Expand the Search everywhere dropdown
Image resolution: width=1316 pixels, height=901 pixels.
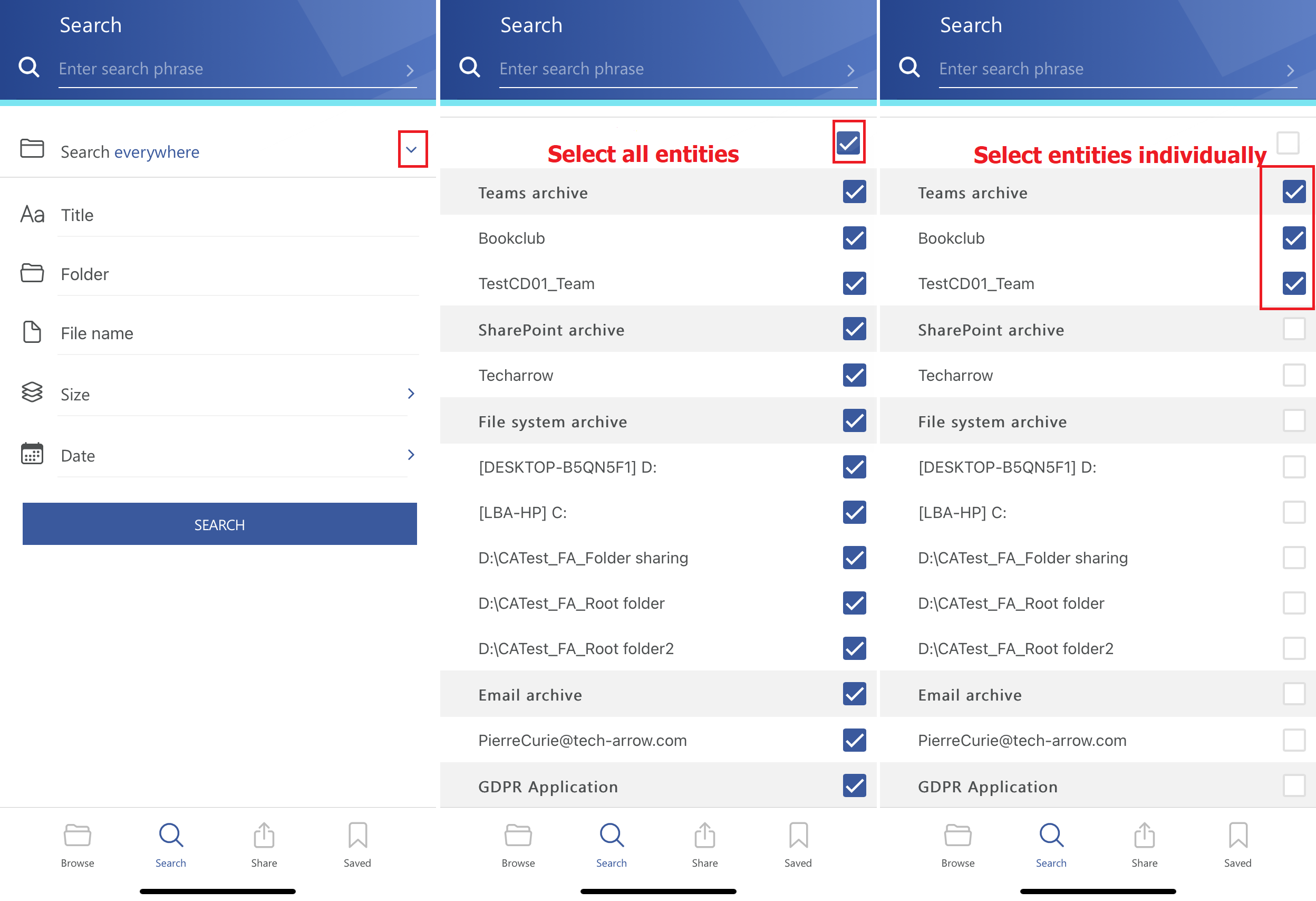(412, 150)
